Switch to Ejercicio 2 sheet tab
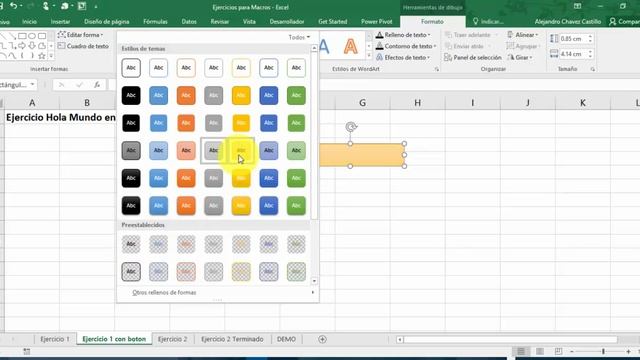 click(173, 339)
